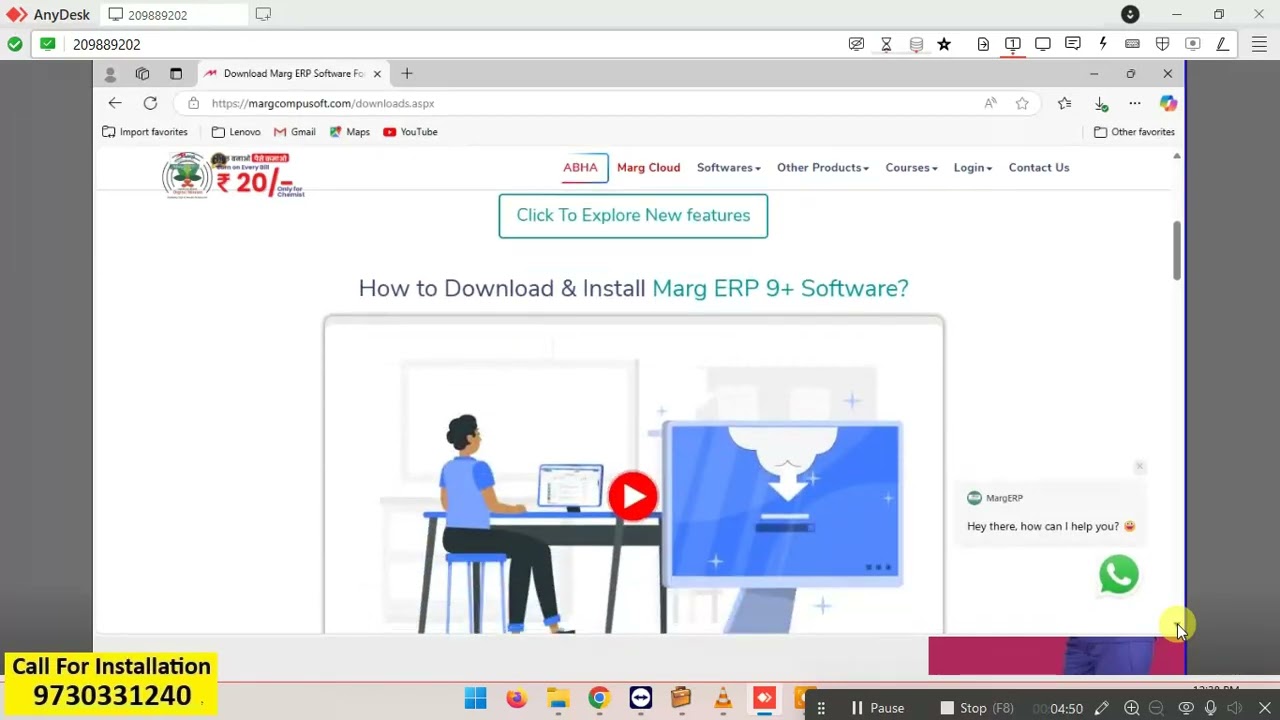
Task: Click the Read aloud icon in address bar
Action: point(990,103)
